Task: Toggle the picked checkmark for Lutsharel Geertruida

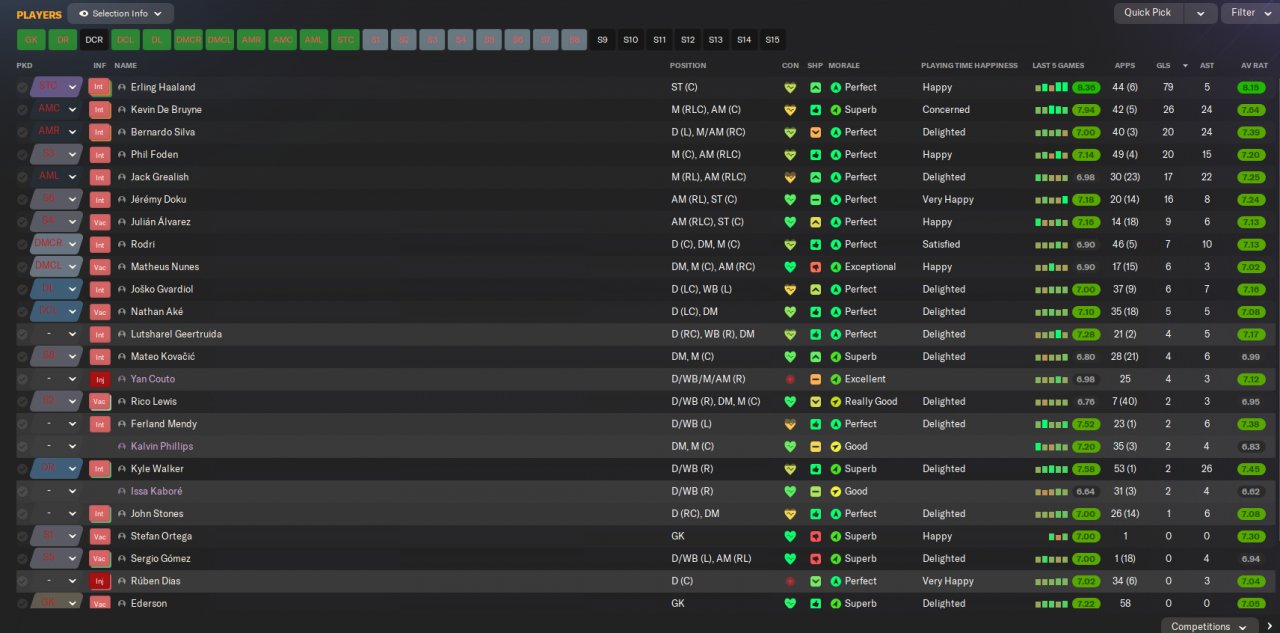Action: pos(23,334)
